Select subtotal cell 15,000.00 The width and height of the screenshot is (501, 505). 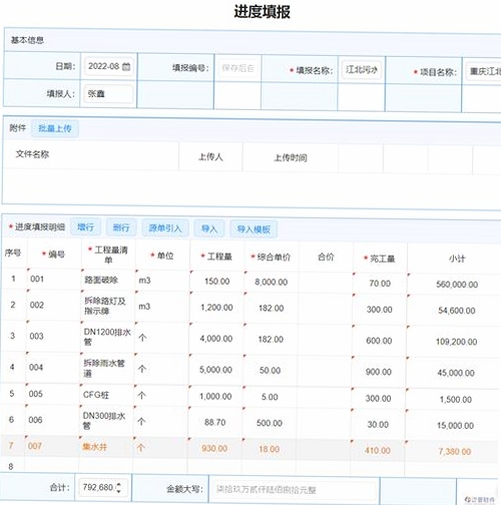[x=455, y=425]
